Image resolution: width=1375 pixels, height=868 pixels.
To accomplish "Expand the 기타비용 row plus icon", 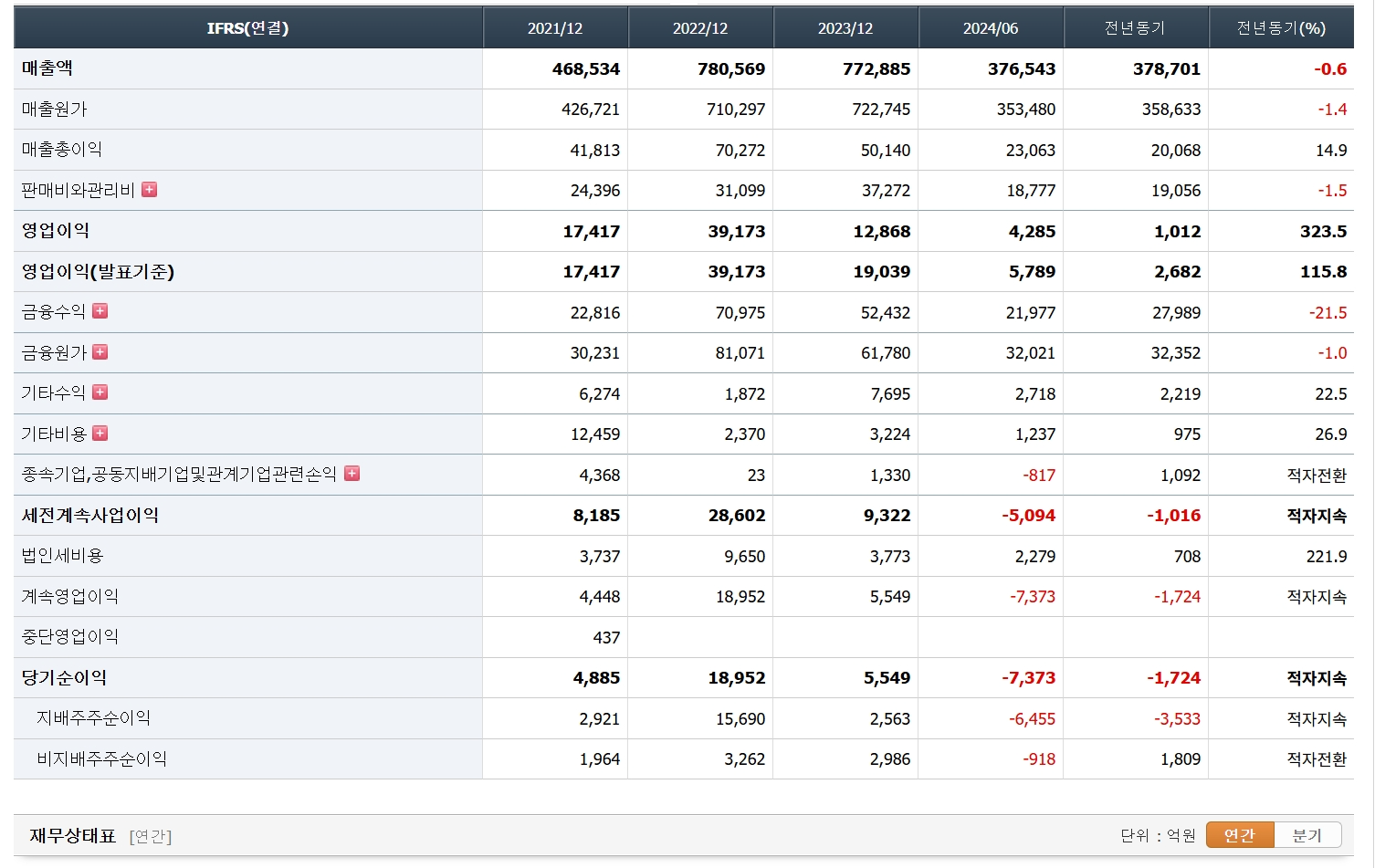I will [100, 434].
